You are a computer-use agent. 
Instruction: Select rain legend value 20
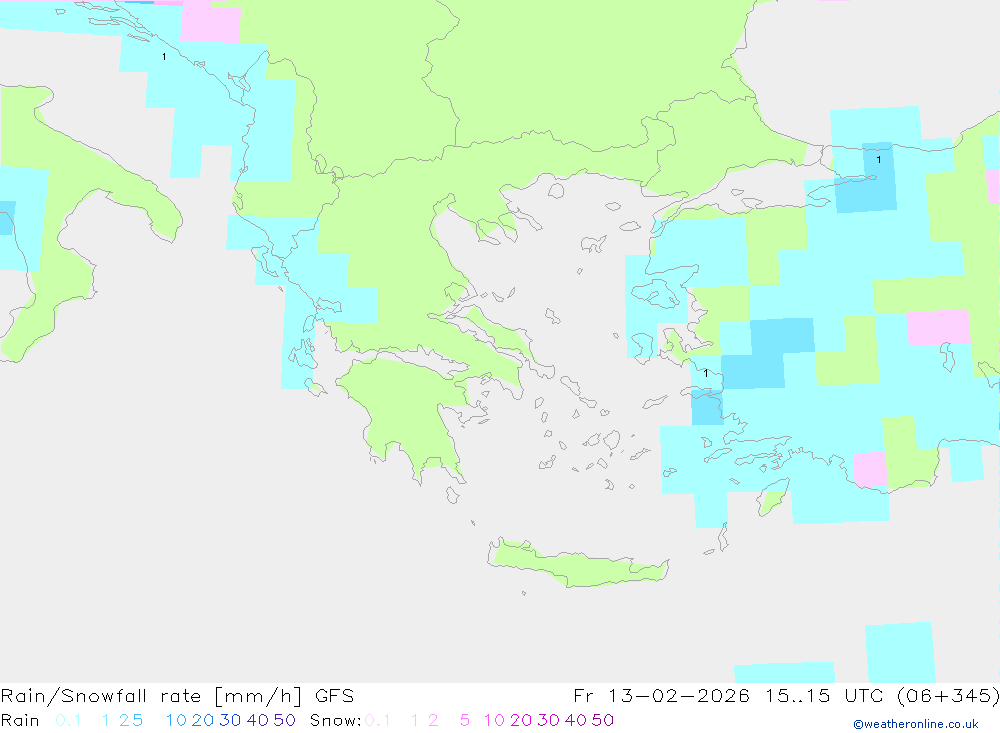click(203, 720)
